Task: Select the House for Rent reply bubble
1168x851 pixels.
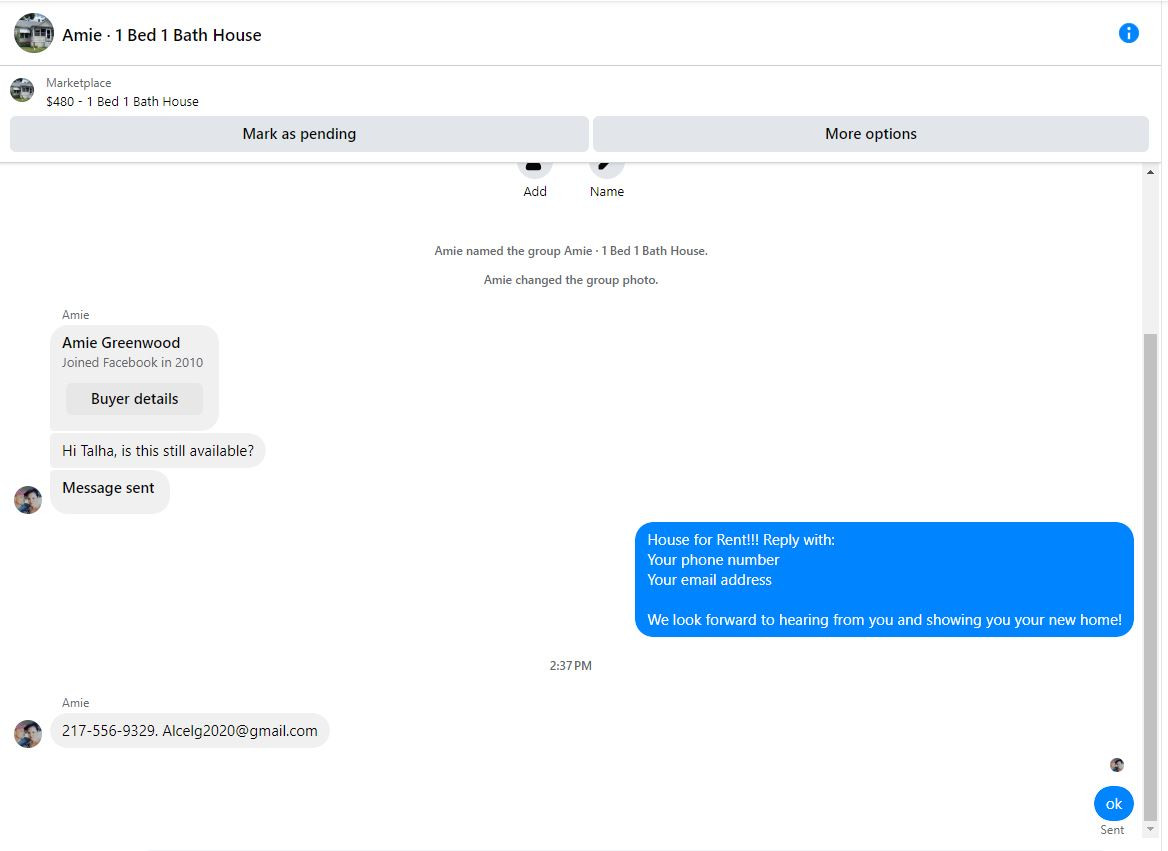Action: click(884, 580)
